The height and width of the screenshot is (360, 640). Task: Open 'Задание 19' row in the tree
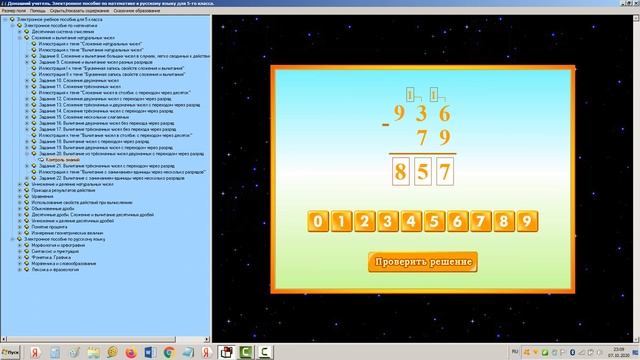coord(106,148)
